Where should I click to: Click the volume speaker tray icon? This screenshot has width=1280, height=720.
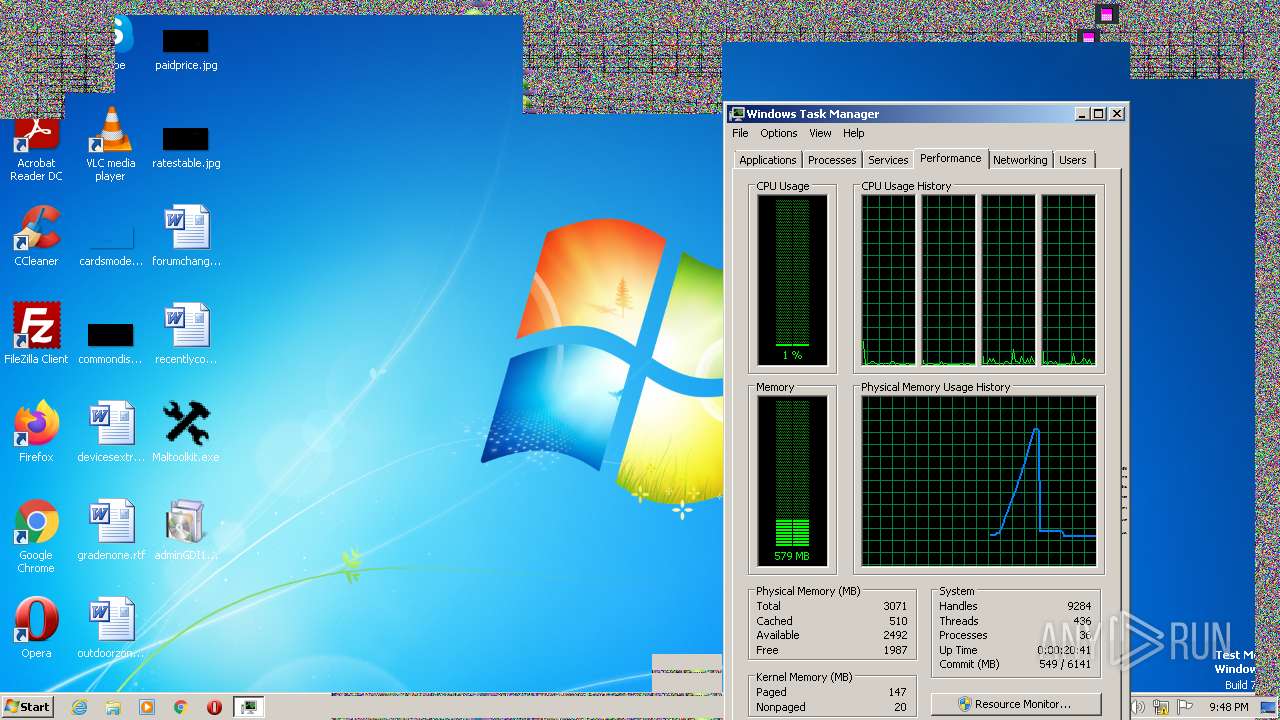coord(1138,707)
